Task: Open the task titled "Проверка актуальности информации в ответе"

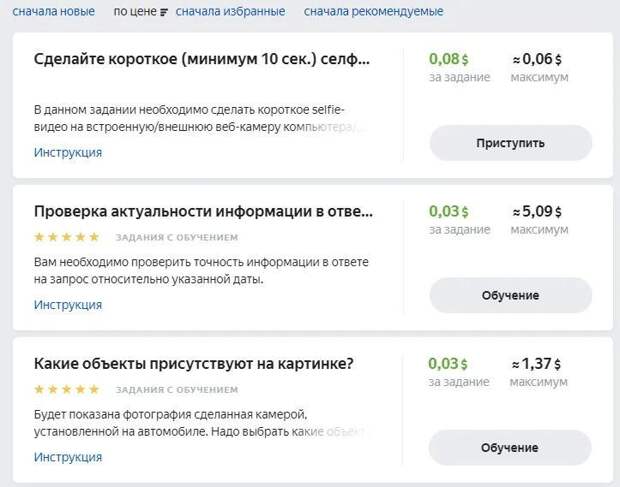Action: point(203,211)
